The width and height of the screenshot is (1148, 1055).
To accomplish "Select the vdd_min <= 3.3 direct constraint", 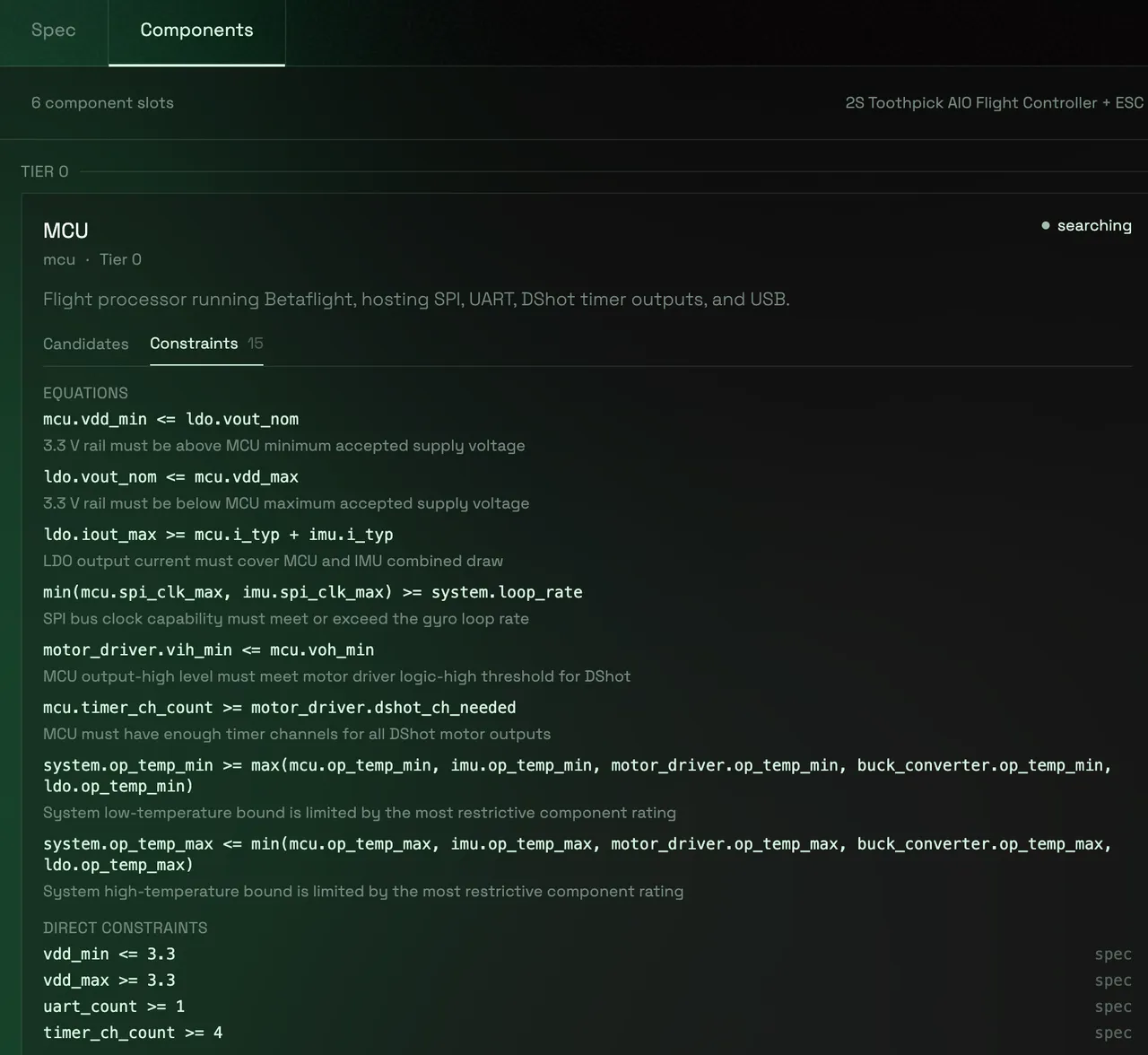I will (109, 955).
